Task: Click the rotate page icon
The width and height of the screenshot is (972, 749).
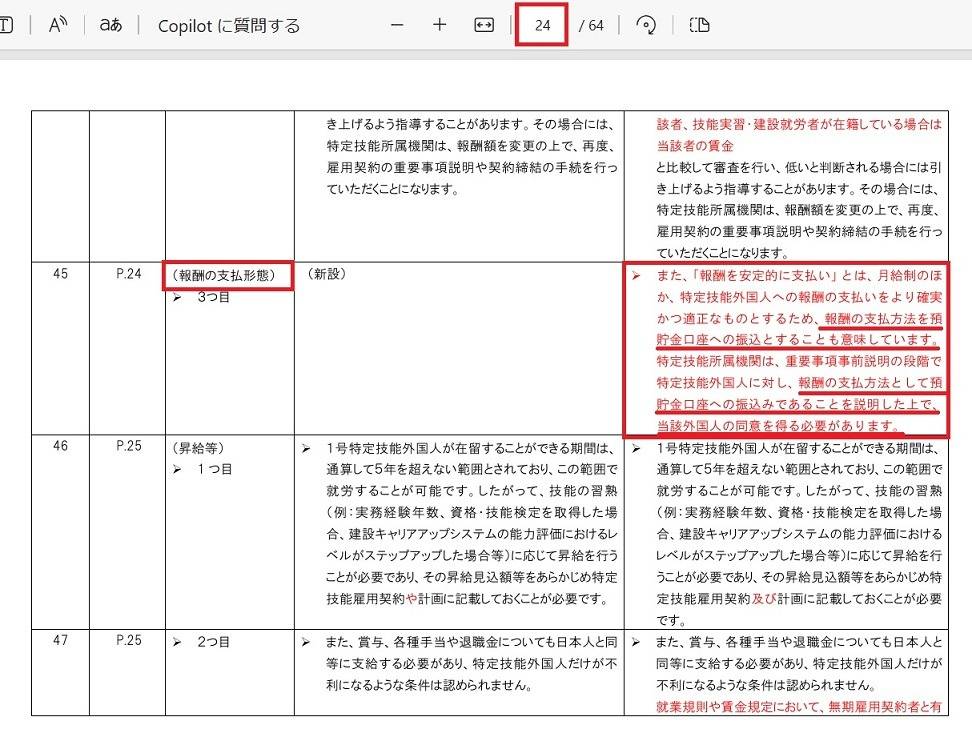Action: [646, 25]
